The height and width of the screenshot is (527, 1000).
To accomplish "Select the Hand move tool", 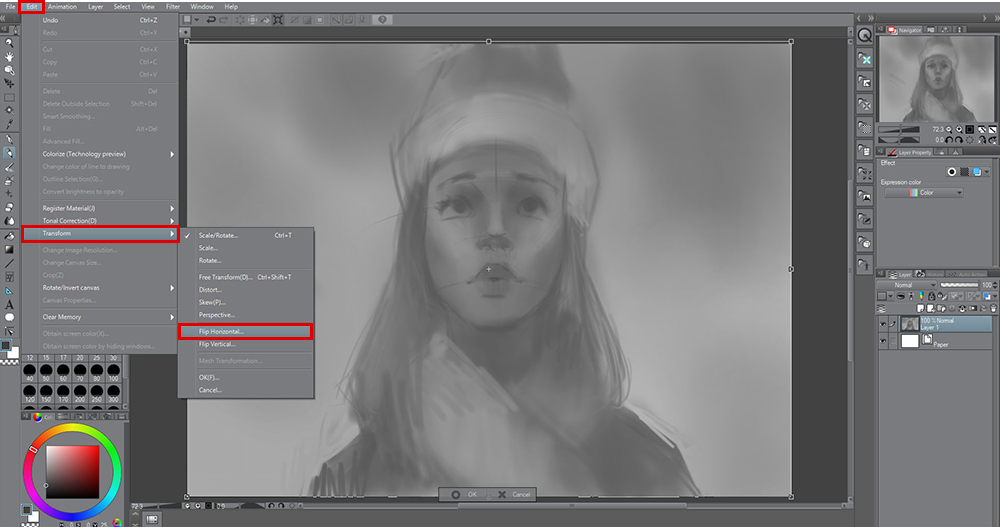I will coord(9,56).
